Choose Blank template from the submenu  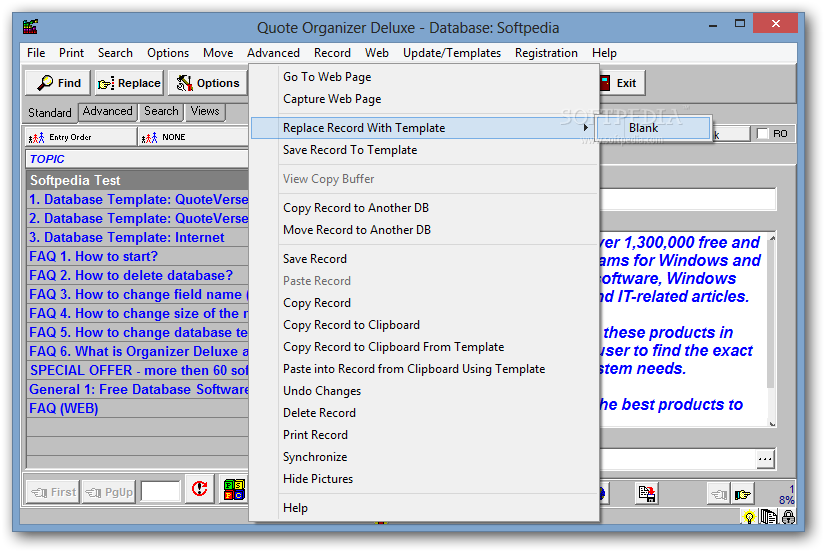[x=653, y=128]
